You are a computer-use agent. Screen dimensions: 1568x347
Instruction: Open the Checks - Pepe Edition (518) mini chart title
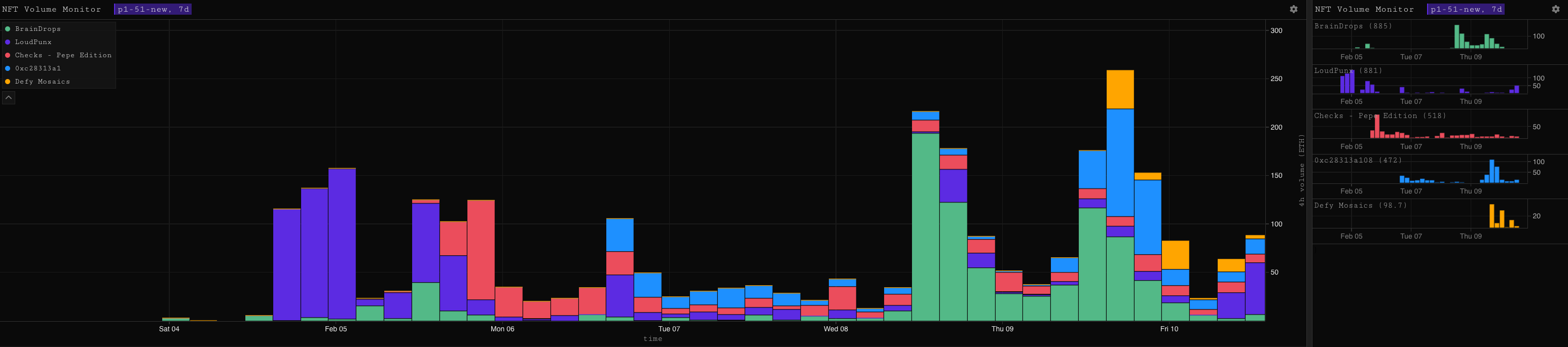[x=1380, y=115]
